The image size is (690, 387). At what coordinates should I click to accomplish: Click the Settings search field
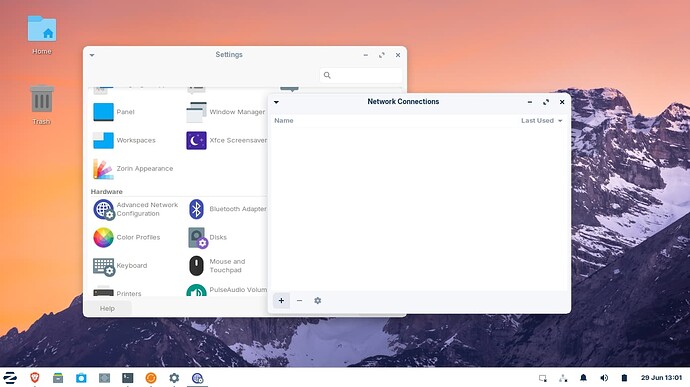pos(361,75)
